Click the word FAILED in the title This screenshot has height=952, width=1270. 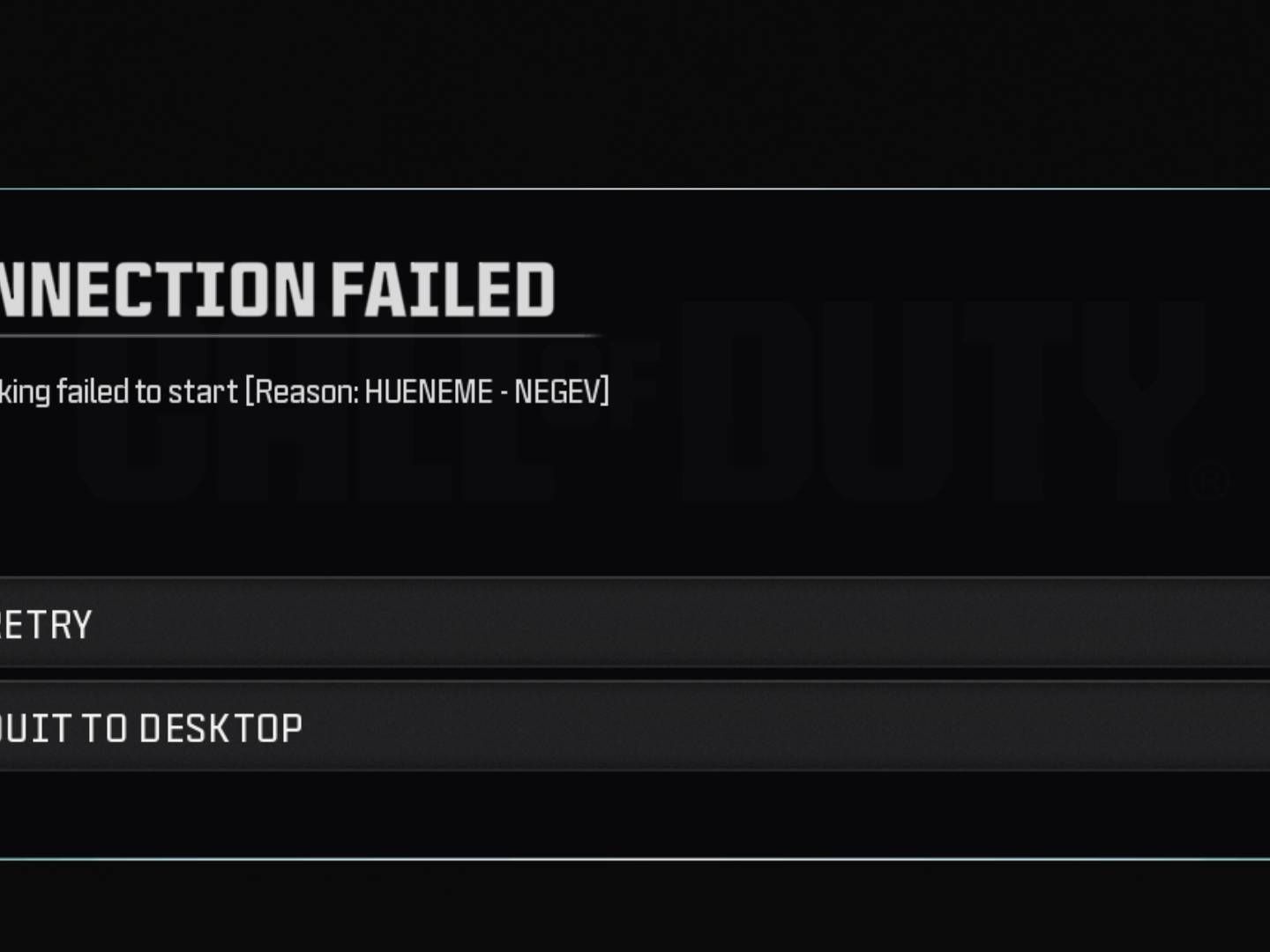pyautogui.click(x=443, y=289)
